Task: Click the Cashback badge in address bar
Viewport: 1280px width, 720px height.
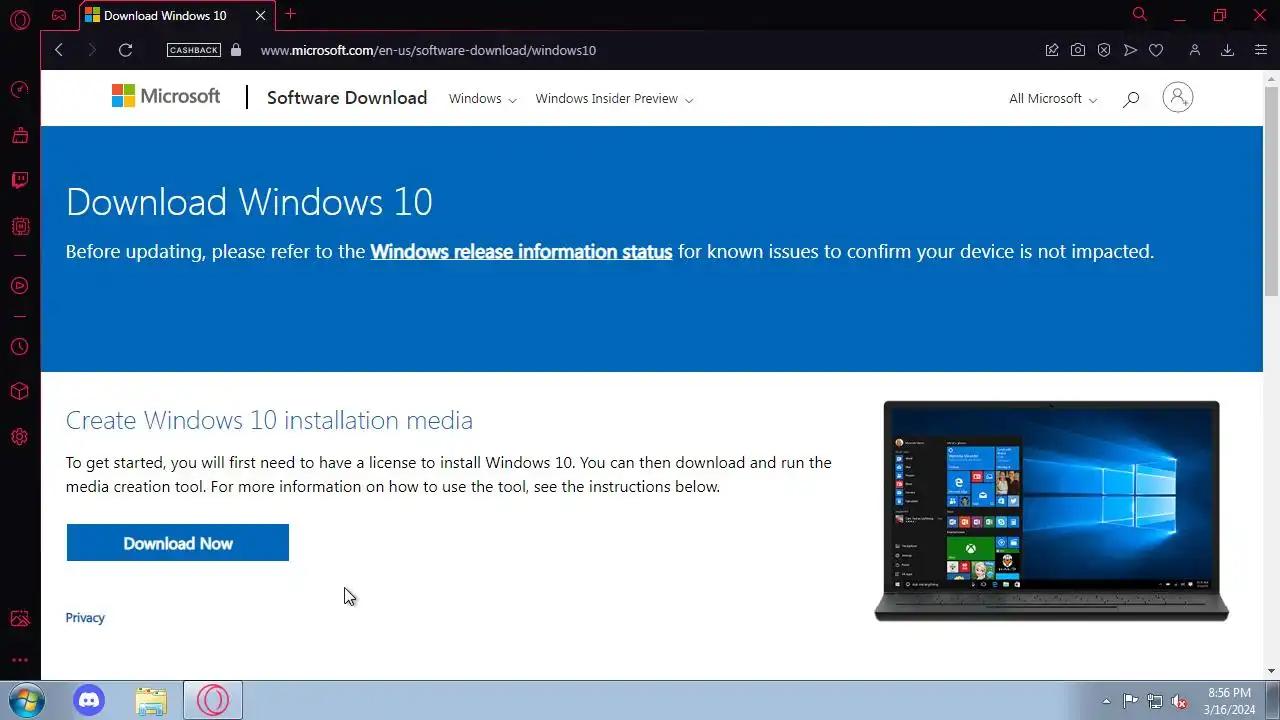Action: pyautogui.click(x=194, y=50)
